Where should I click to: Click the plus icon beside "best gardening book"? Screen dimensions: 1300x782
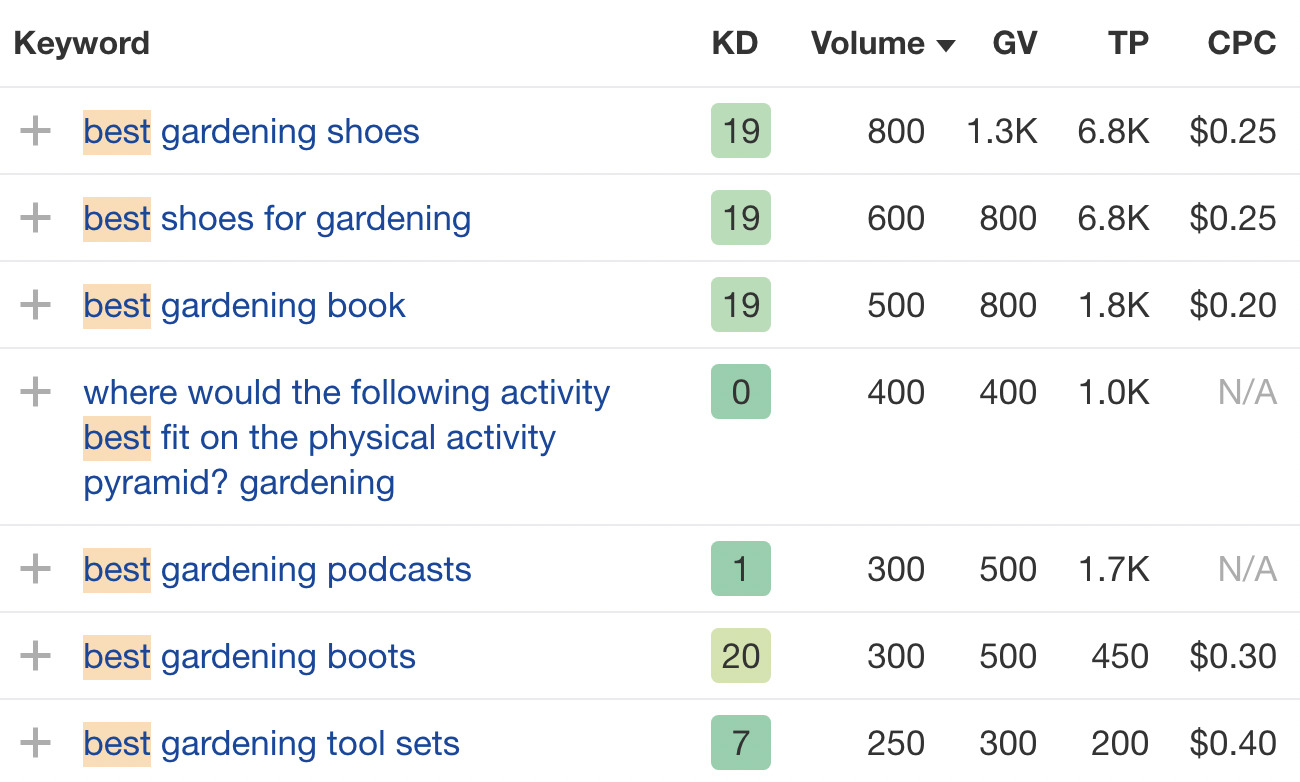click(x=36, y=305)
